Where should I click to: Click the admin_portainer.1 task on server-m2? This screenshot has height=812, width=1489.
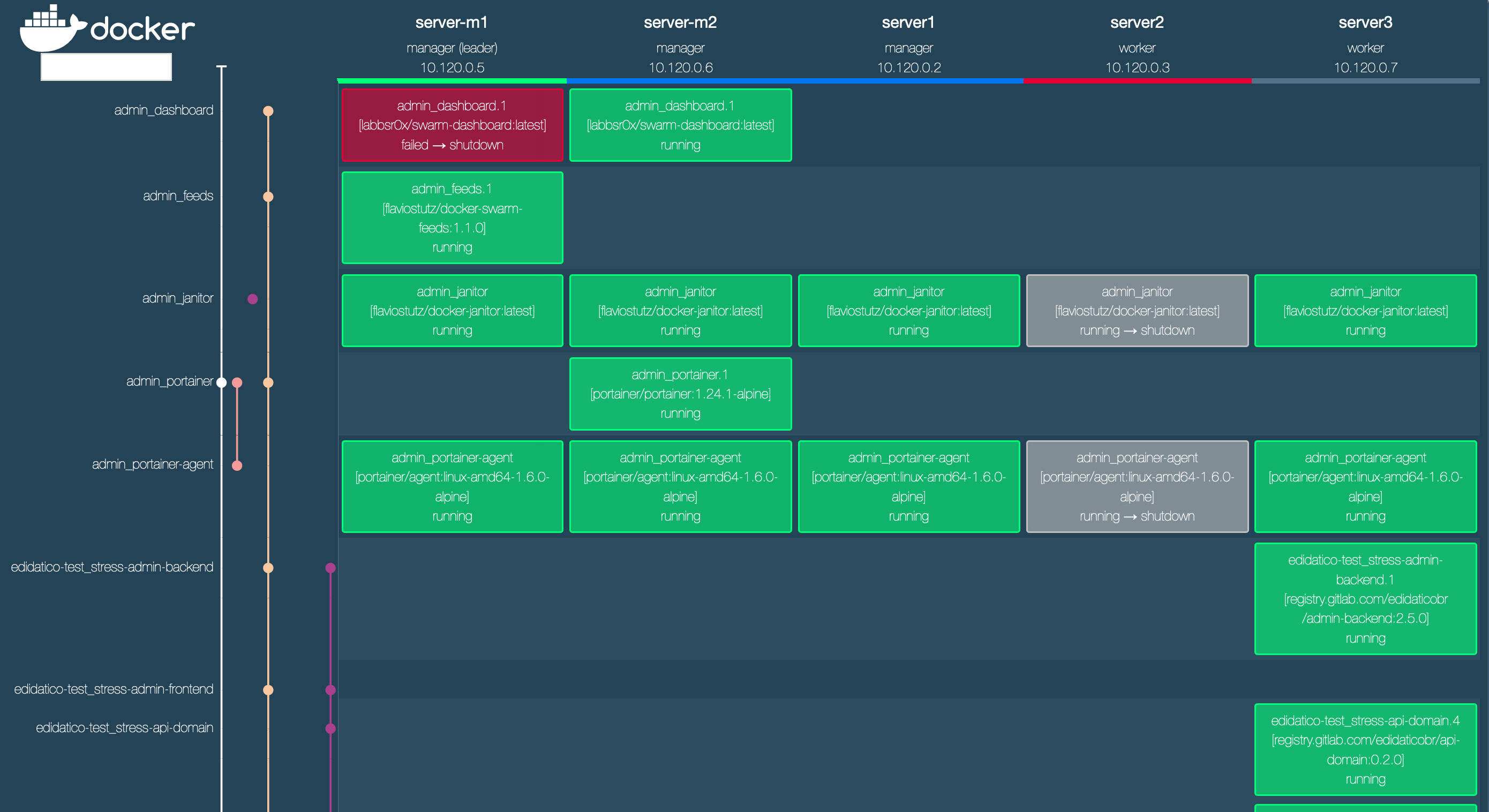coord(680,394)
